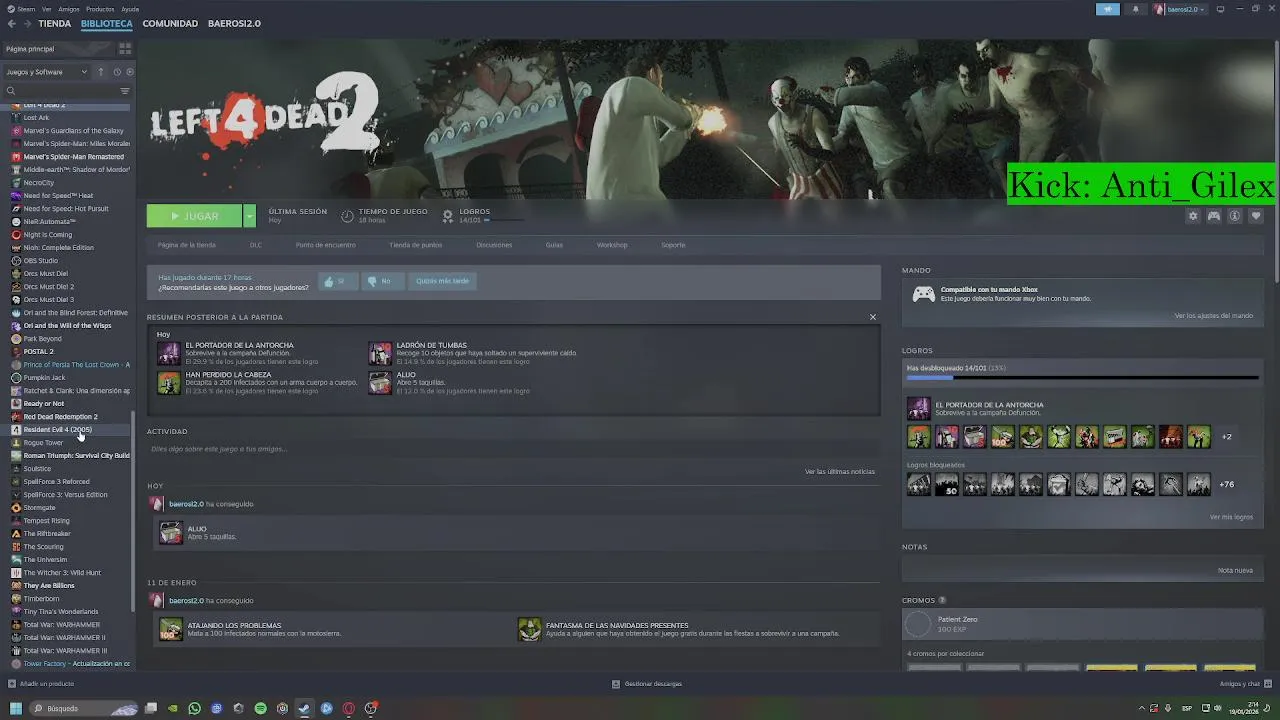Screen dimensions: 1280x720
Task: Click the achievements progress bar
Action: coord(1082,377)
